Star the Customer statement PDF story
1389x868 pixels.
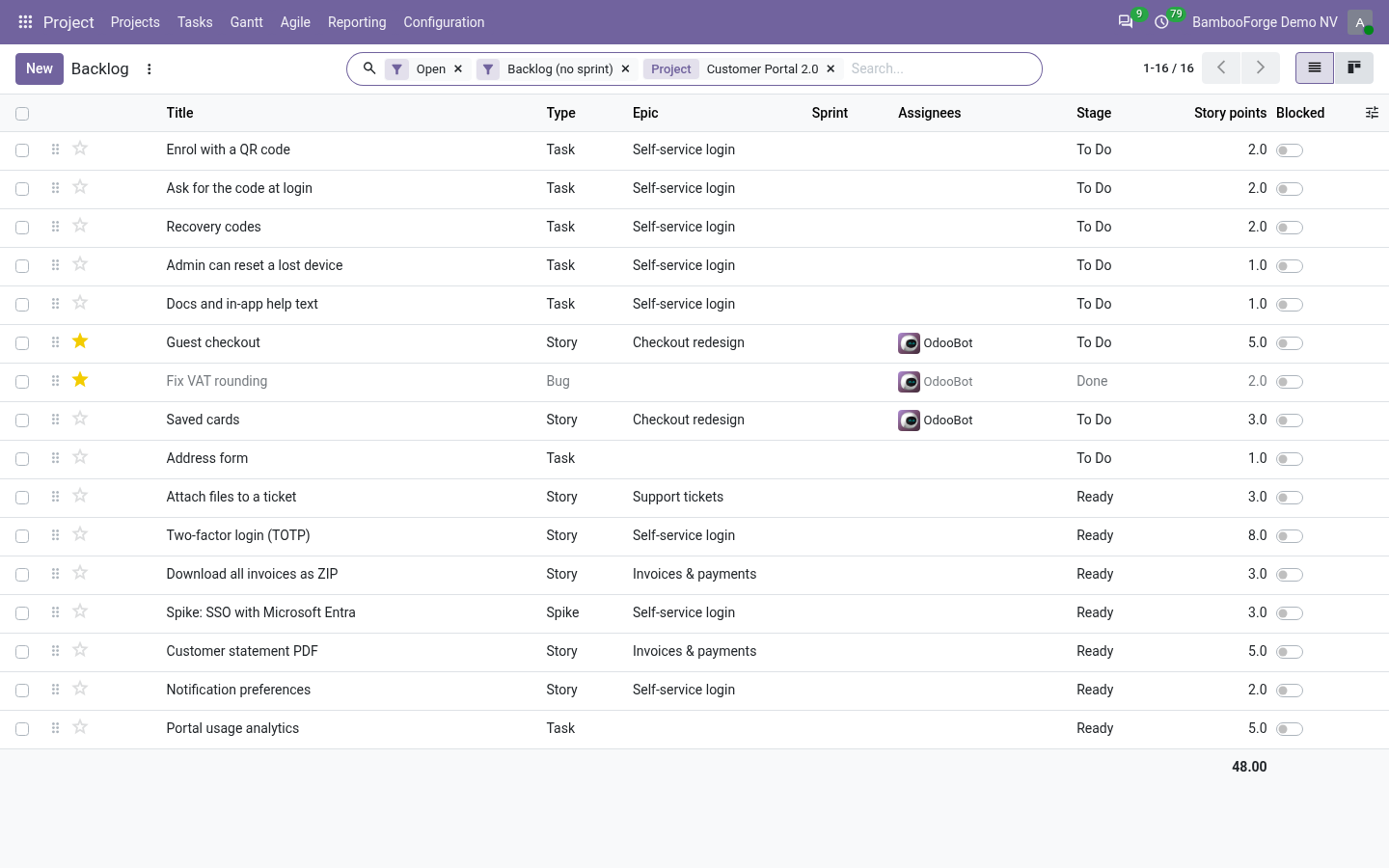coord(80,650)
